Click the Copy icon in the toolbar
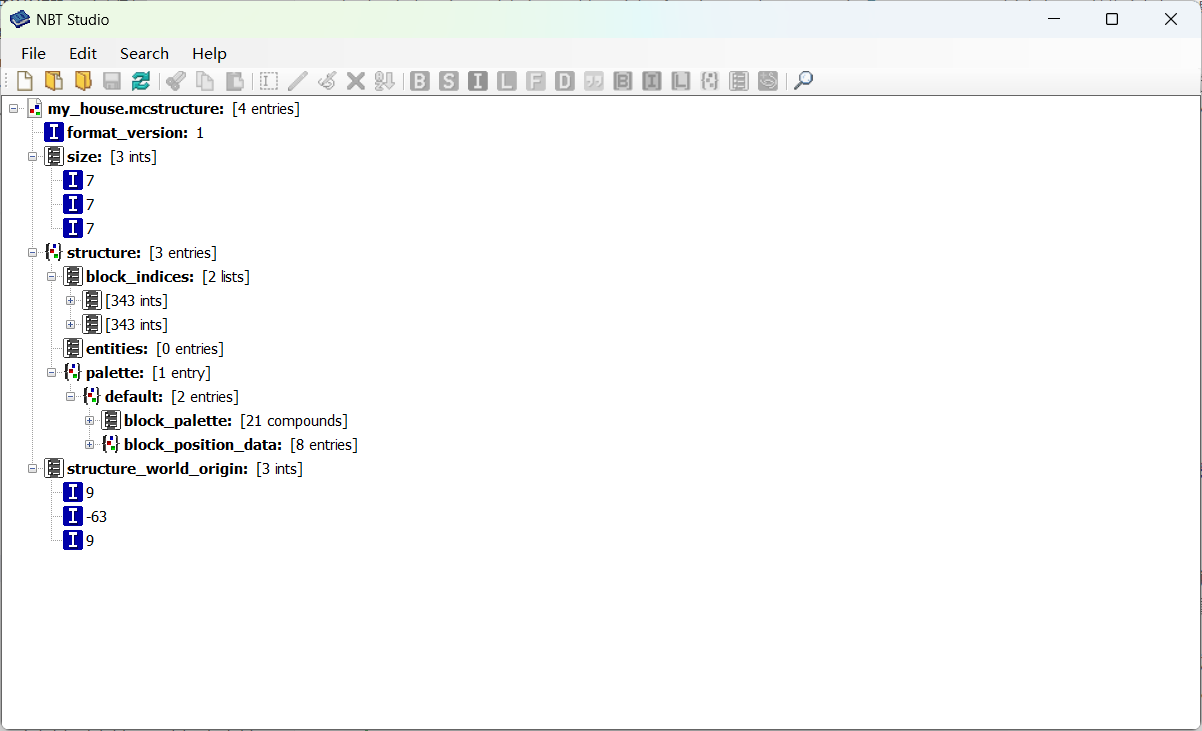The width and height of the screenshot is (1202, 731). point(205,81)
